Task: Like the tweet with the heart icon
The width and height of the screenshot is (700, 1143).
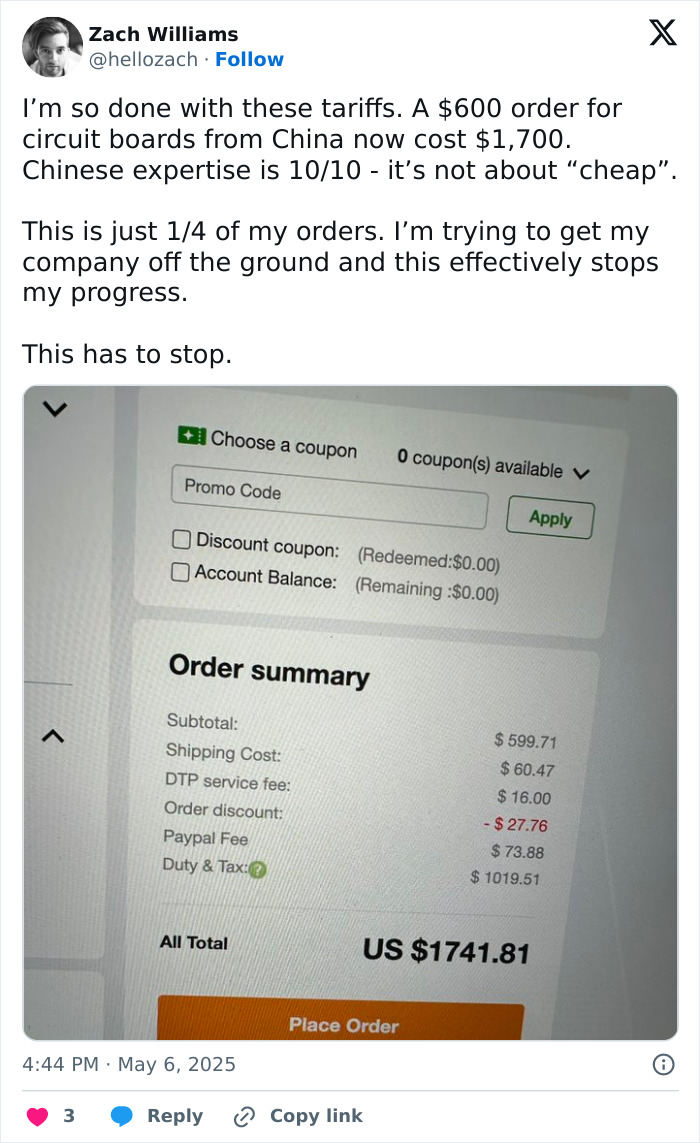Action: click(x=38, y=1116)
